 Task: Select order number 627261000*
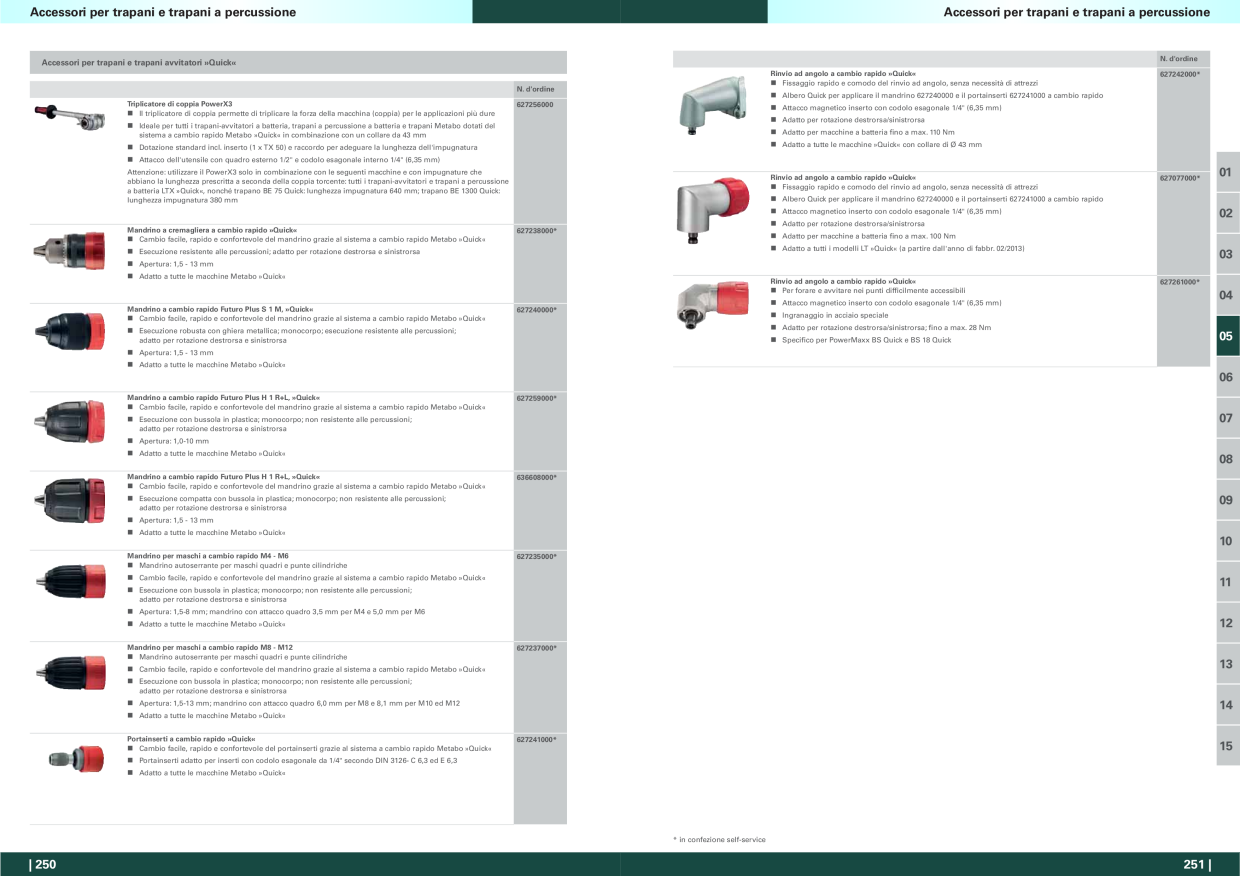point(1180,282)
